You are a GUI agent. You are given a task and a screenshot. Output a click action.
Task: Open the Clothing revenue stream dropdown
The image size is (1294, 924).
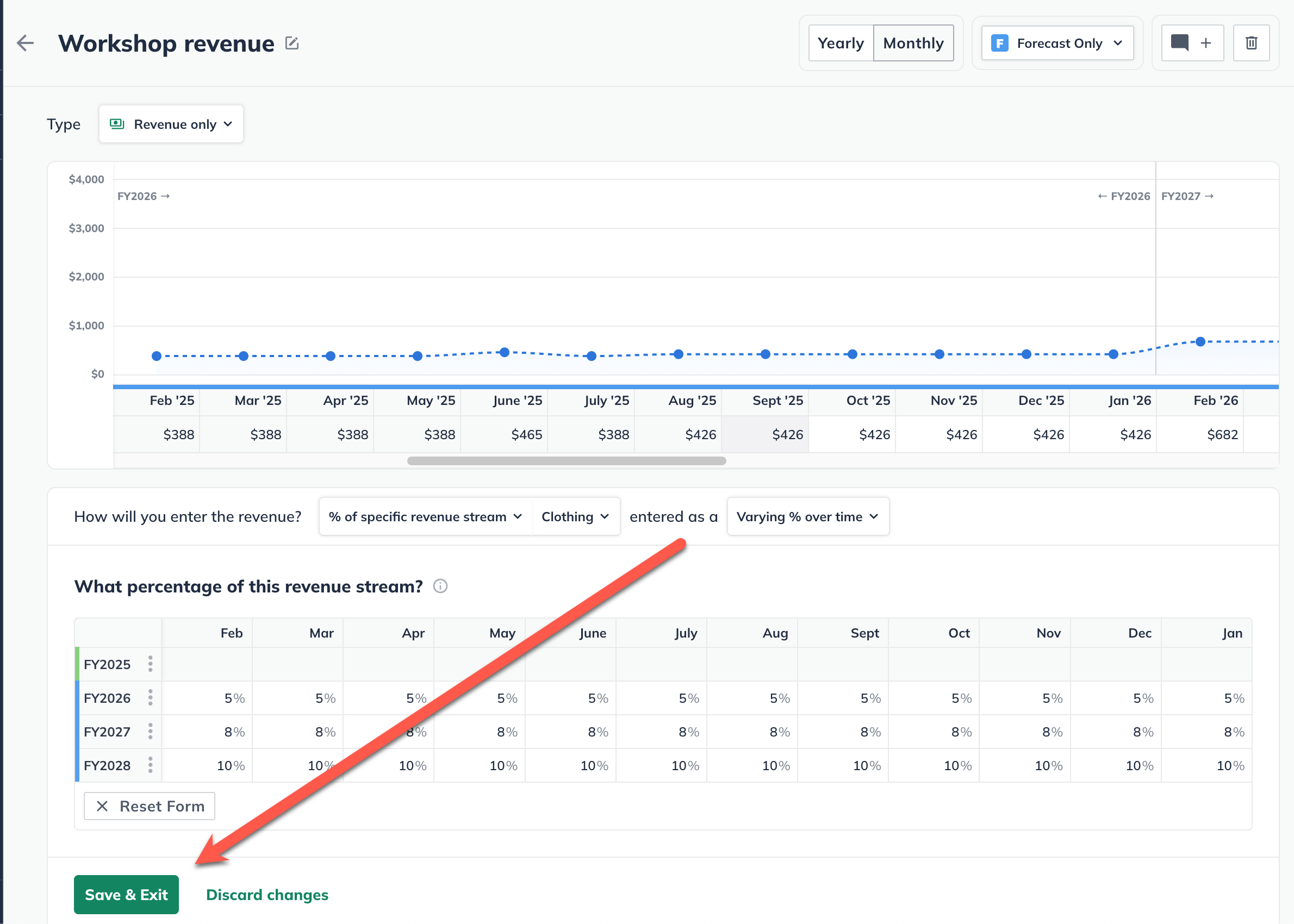575,516
